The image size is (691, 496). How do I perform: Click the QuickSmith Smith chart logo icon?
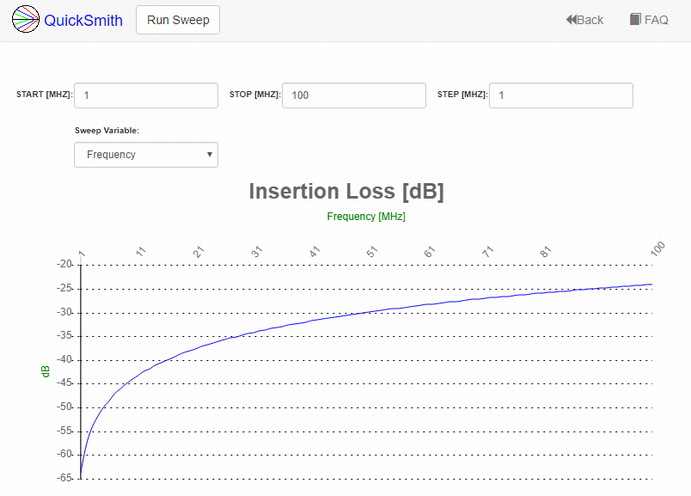[26, 19]
